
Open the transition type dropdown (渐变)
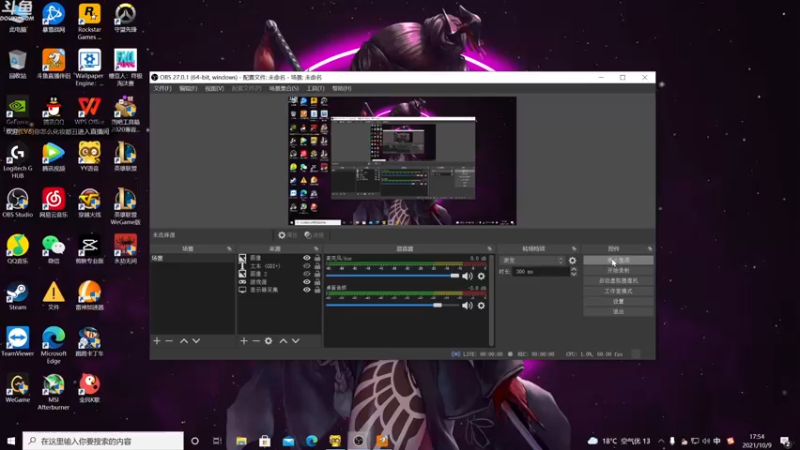click(x=532, y=260)
